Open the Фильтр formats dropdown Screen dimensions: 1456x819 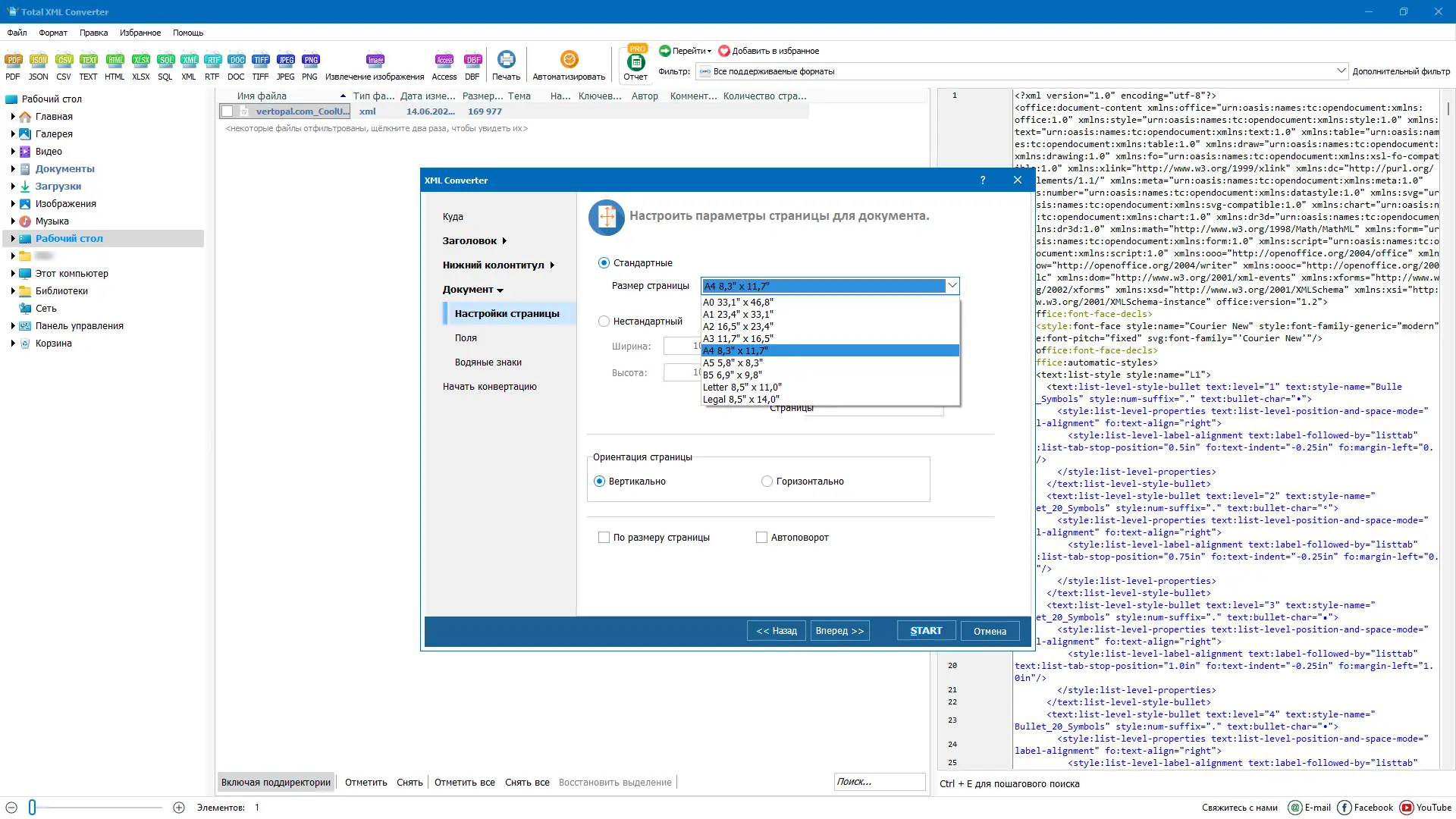(x=1340, y=71)
